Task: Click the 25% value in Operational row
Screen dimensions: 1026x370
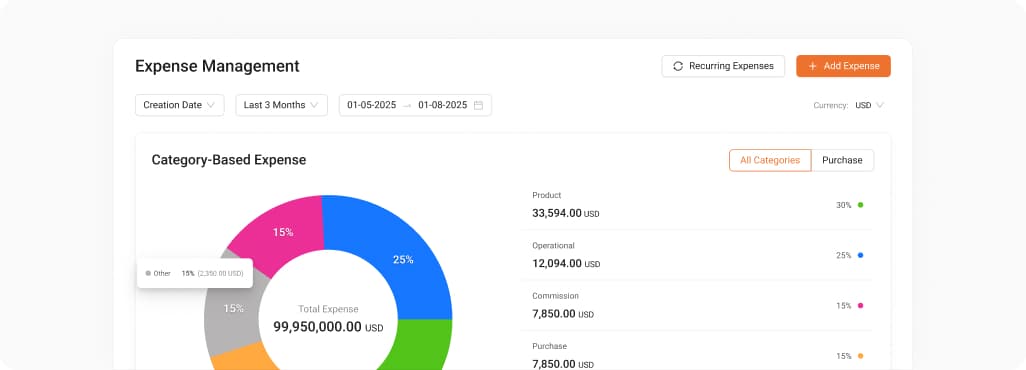Action: click(843, 255)
